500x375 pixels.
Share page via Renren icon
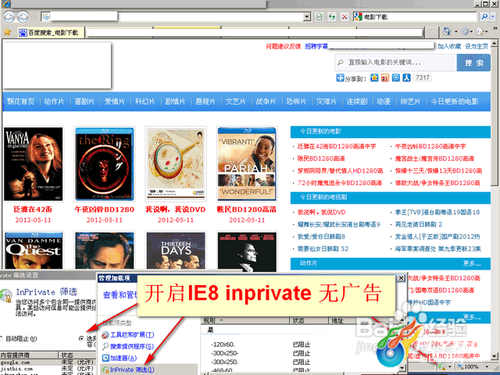point(406,78)
